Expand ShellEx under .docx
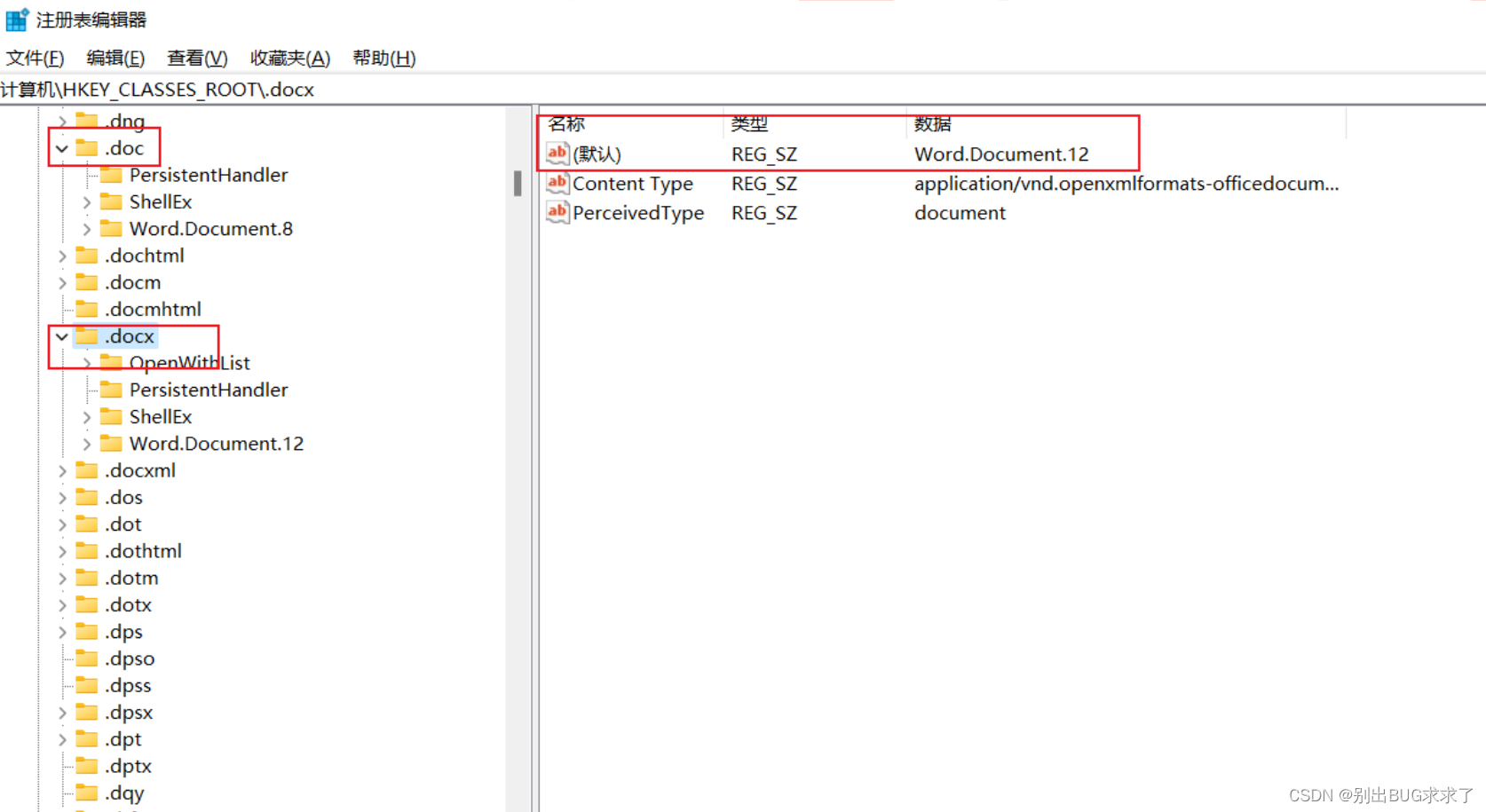This screenshot has height=812, width=1486. coord(87,417)
